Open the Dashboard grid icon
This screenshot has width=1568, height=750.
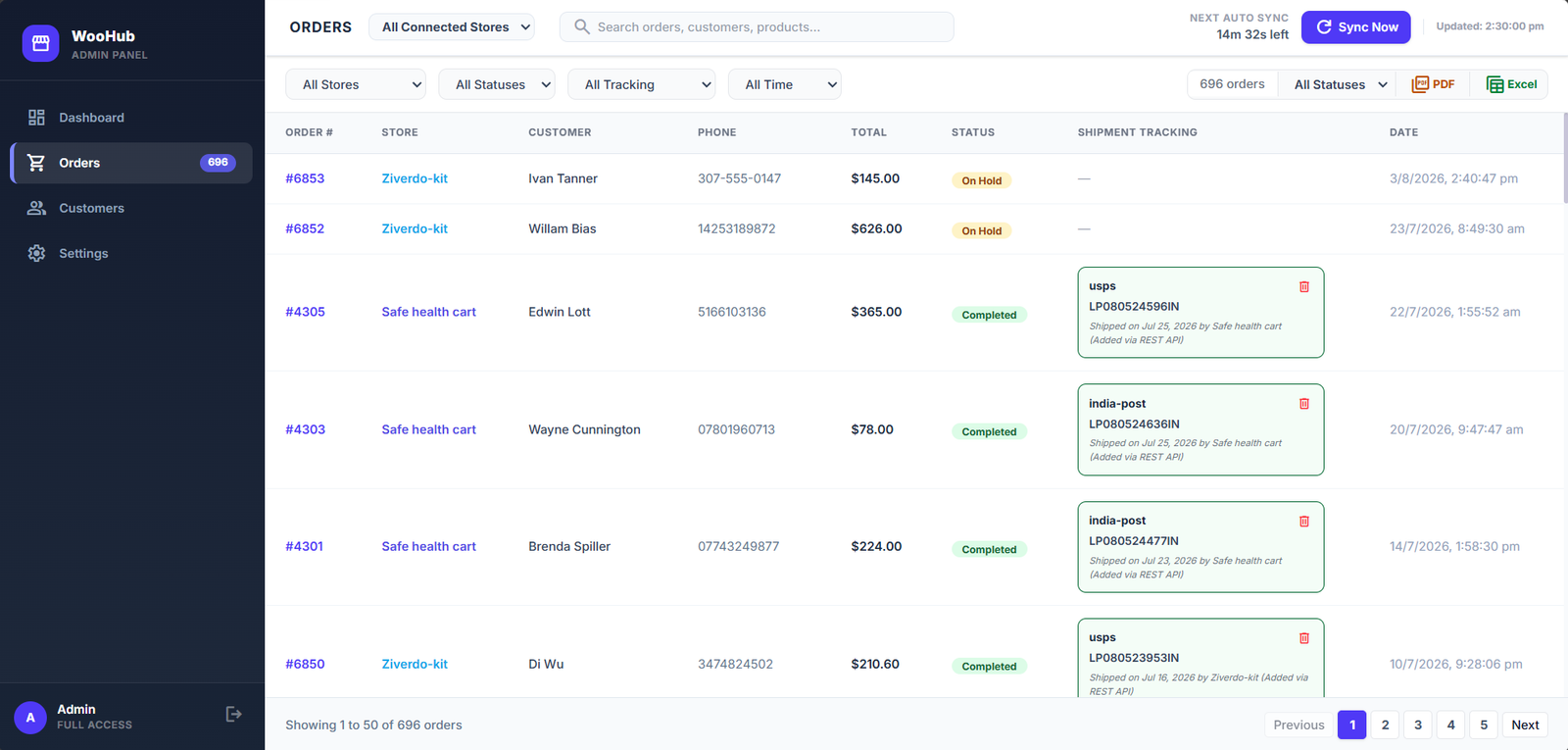(36, 118)
